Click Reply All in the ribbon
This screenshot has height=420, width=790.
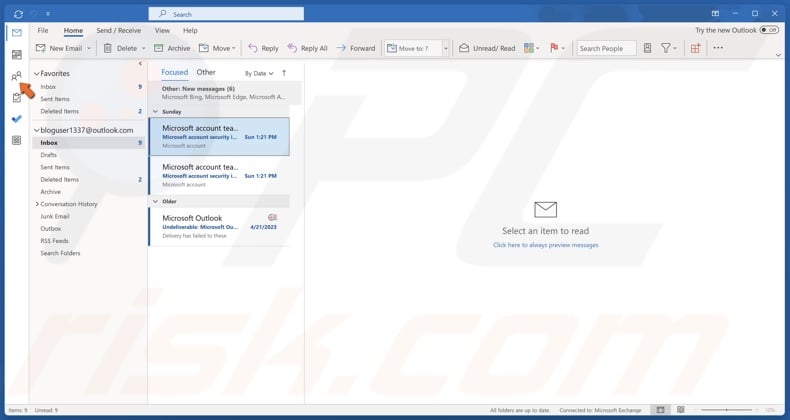click(x=307, y=48)
